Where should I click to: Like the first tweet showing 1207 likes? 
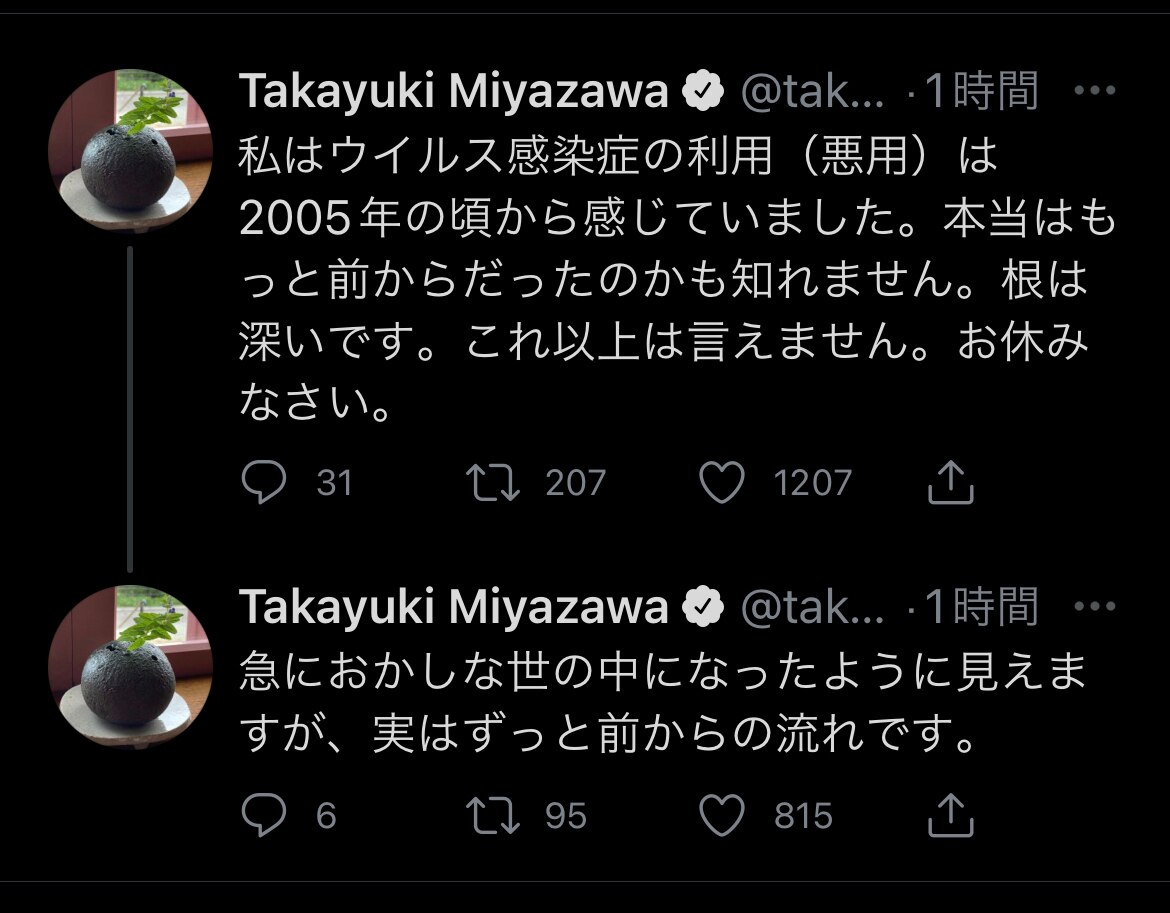click(722, 482)
